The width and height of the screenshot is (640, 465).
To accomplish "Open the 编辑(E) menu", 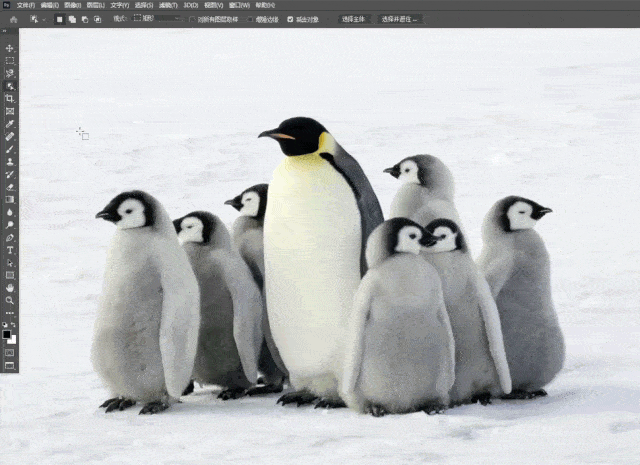I will pyautogui.click(x=50, y=5).
